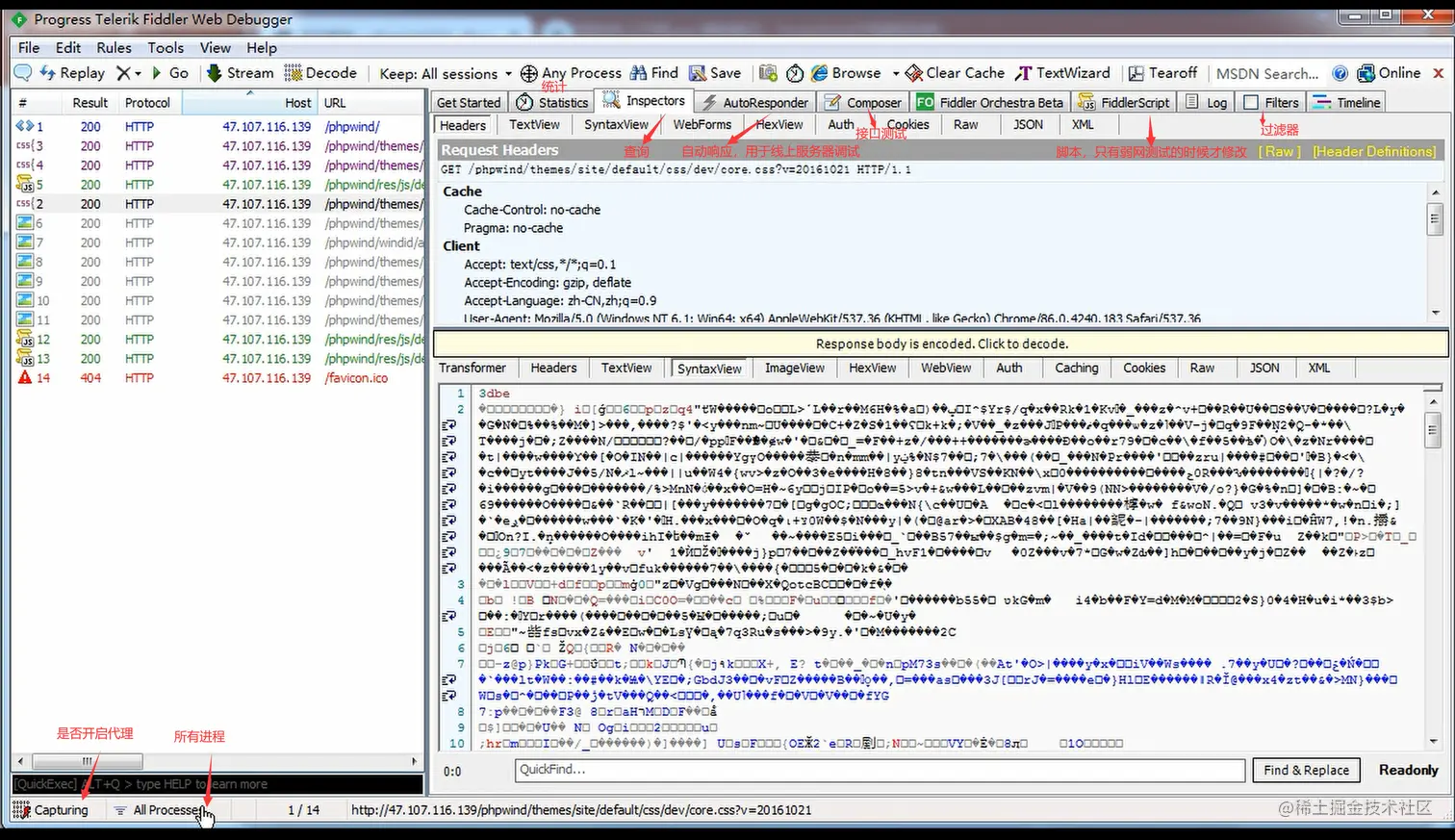Screen dimensions: 1455x840
Task: Select the script icon of session 5
Action: pyautogui.click(x=25, y=184)
